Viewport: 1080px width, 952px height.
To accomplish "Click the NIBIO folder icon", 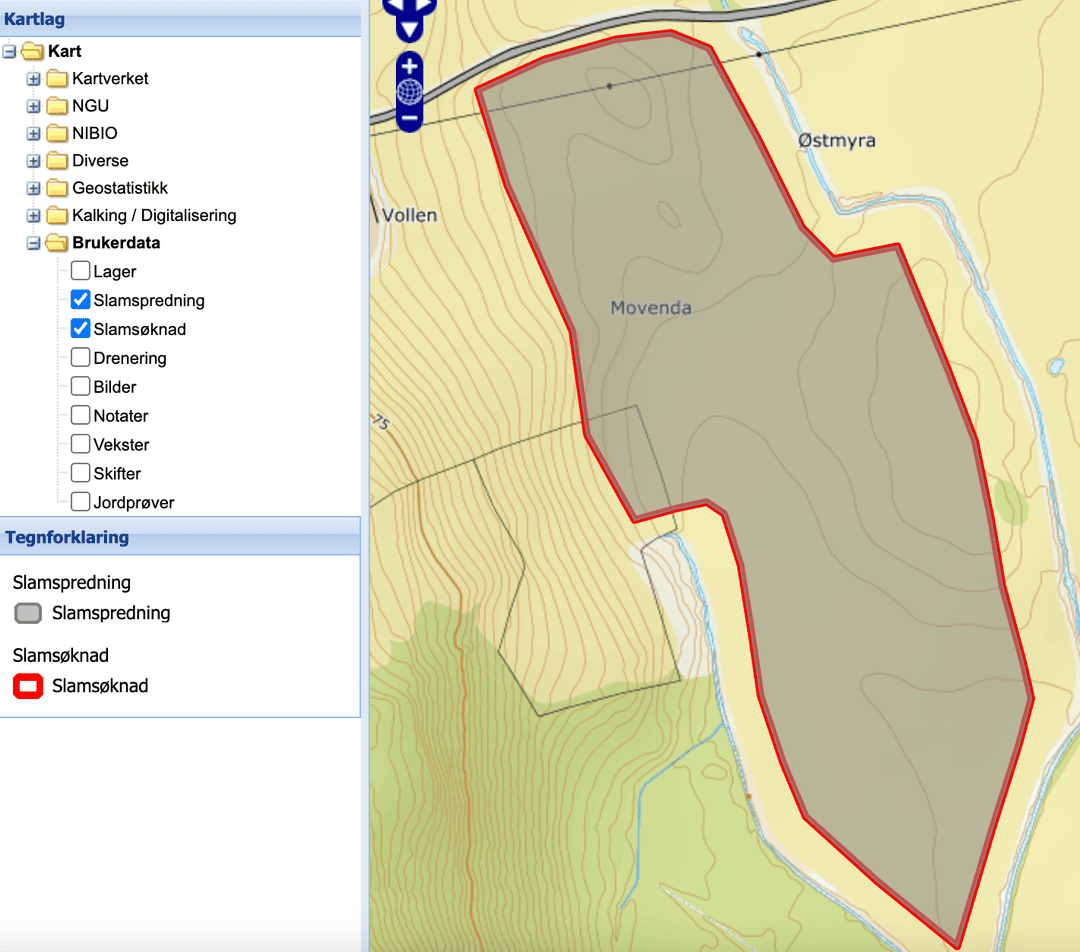I will [57, 133].
